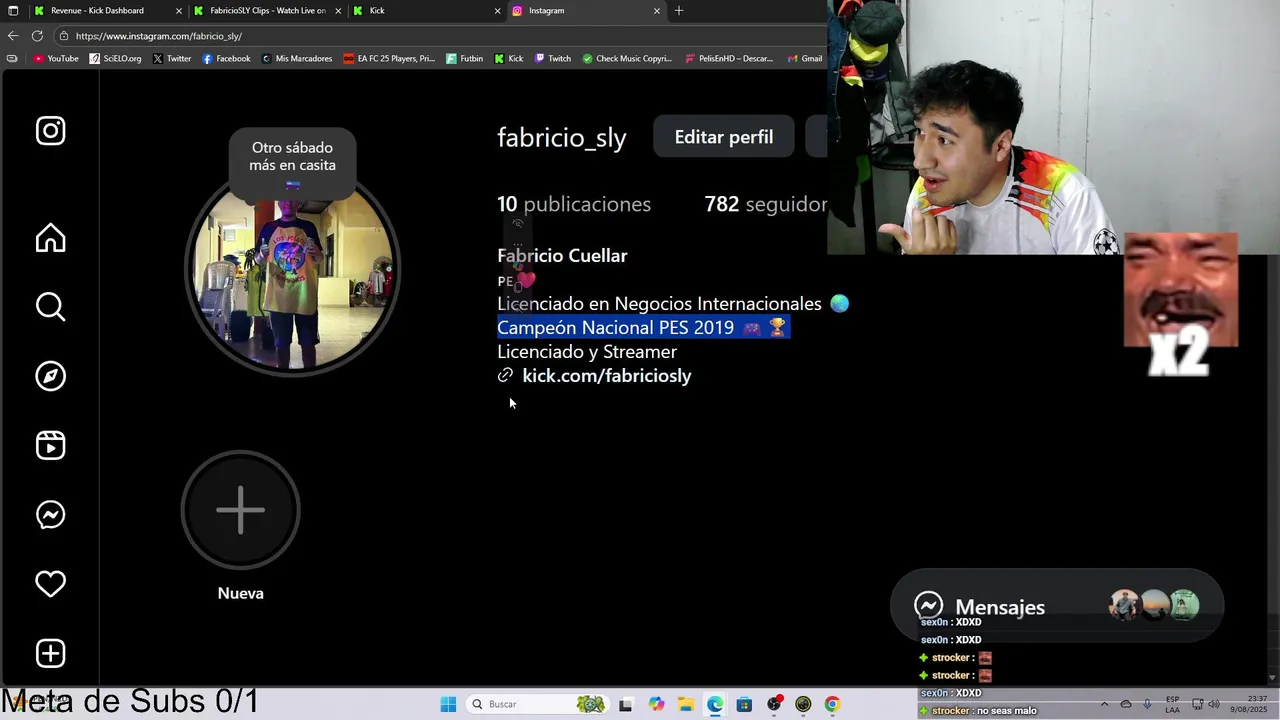Image resolution: width=1280 pixels, height=720 pixels.
Task: Close the Revenue - Kick Dashboard tab
Action: coord(179,10)
